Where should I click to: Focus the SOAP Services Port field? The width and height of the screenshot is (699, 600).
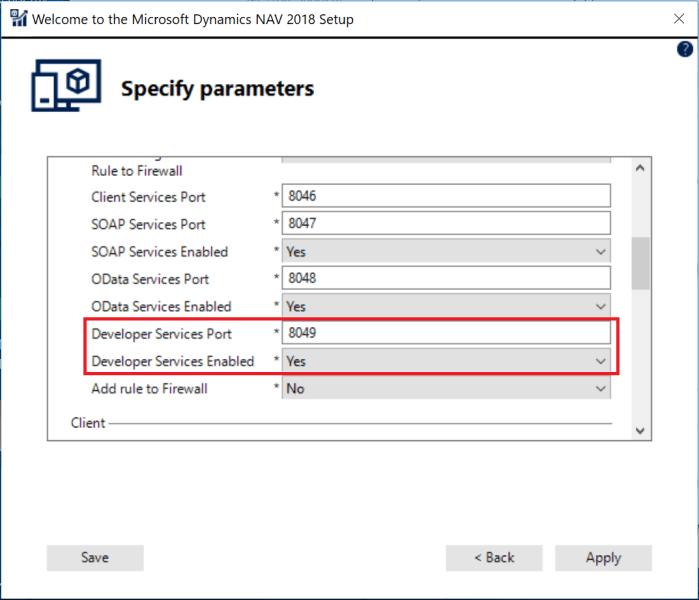tap(446, 224)
